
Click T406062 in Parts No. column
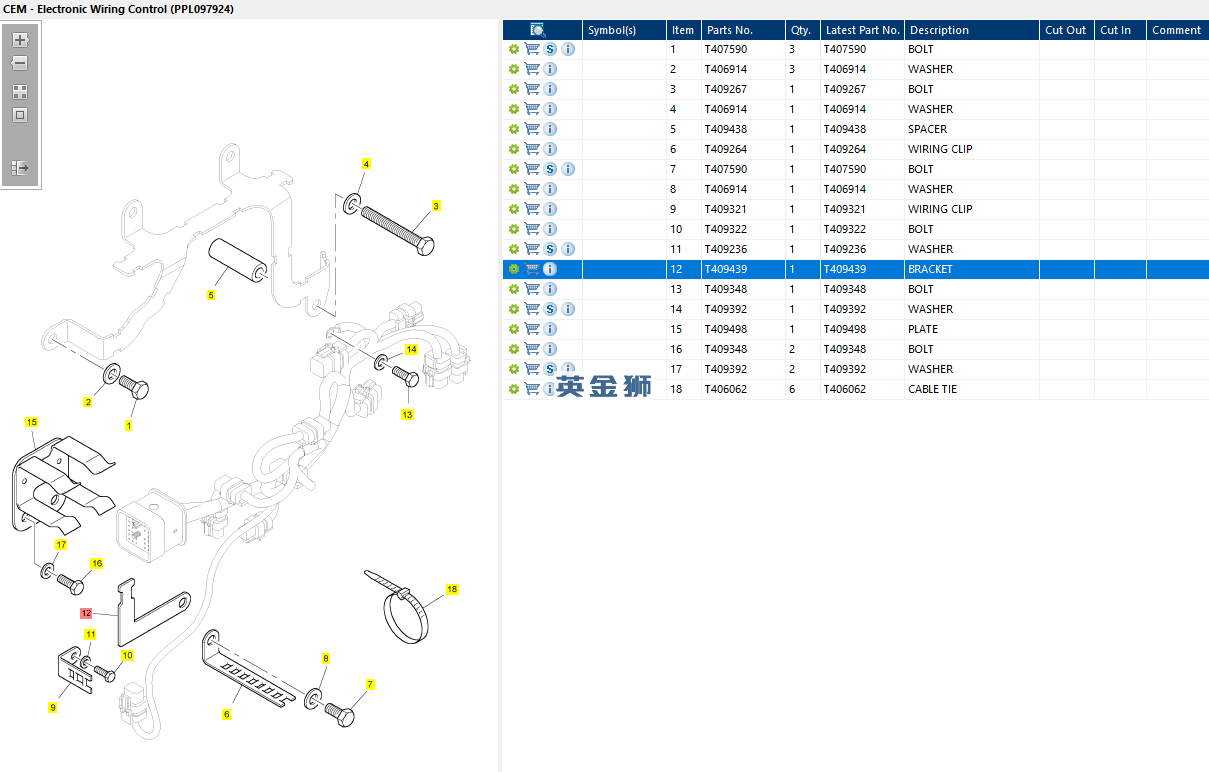click(726, 389)
